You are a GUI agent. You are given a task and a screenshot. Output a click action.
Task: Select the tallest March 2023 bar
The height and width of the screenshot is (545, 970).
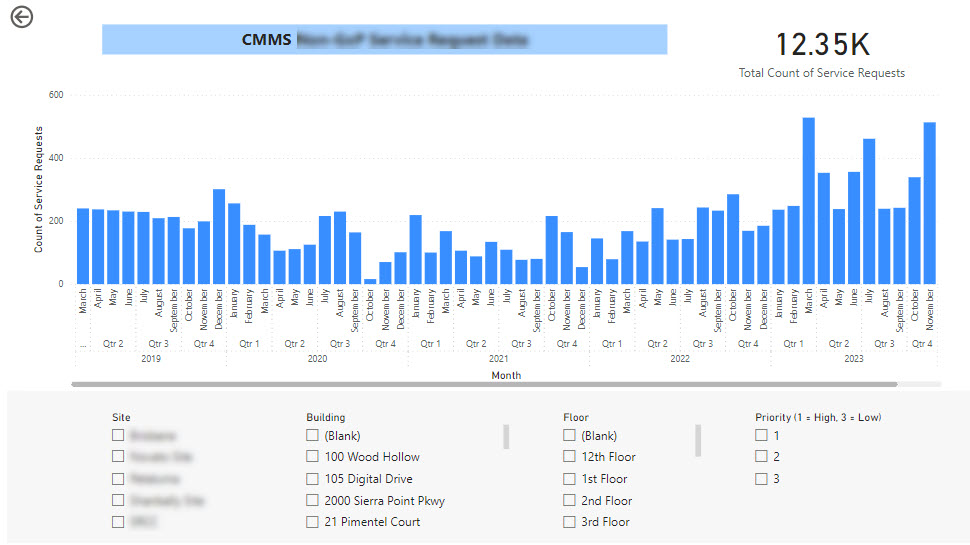[x=808, y=201]
